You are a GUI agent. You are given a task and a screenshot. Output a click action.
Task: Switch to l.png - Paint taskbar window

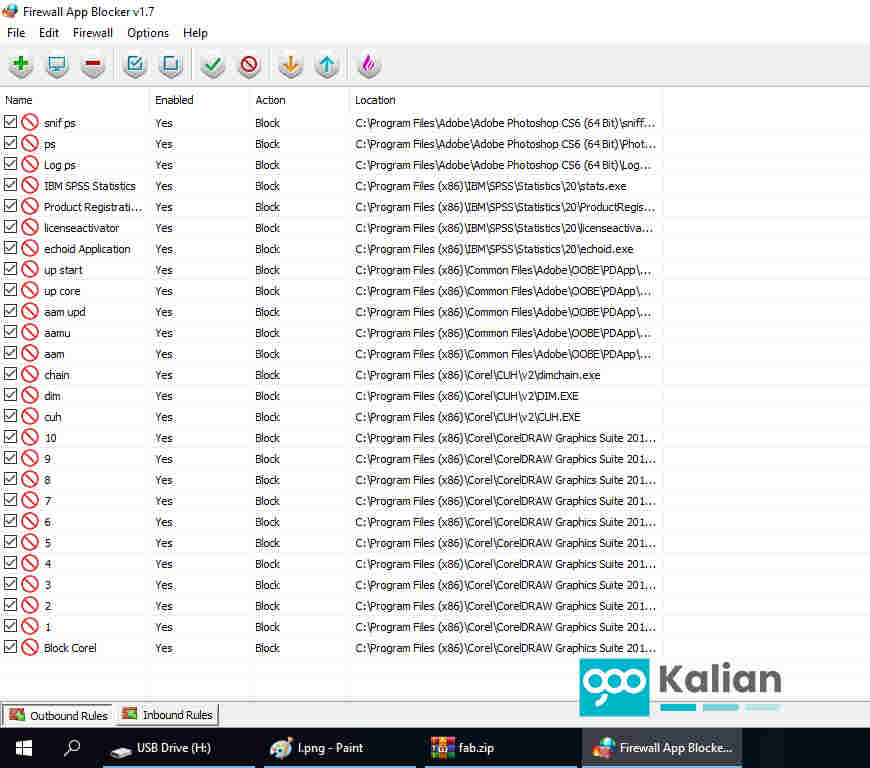340,748
